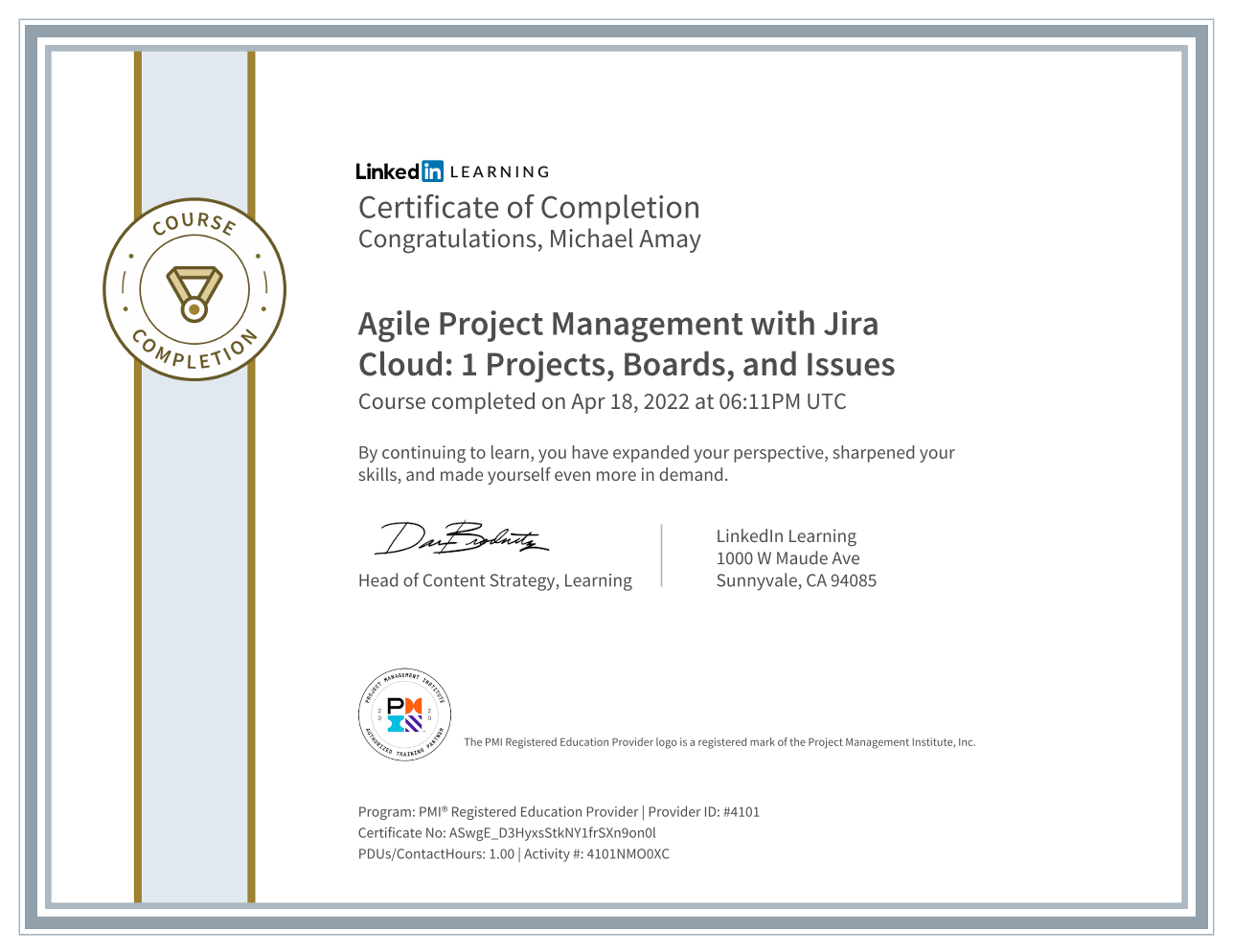Select the Certificate No line
The image size is (1233, 952).
(x=507, y=833)
